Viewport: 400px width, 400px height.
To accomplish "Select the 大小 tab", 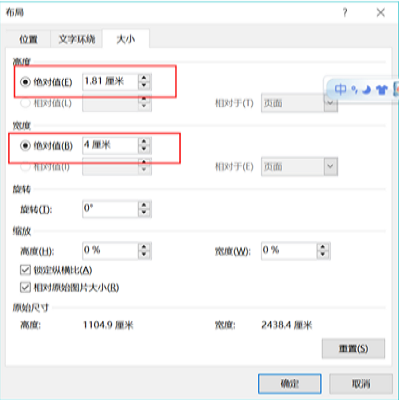I will coord(126,39).
